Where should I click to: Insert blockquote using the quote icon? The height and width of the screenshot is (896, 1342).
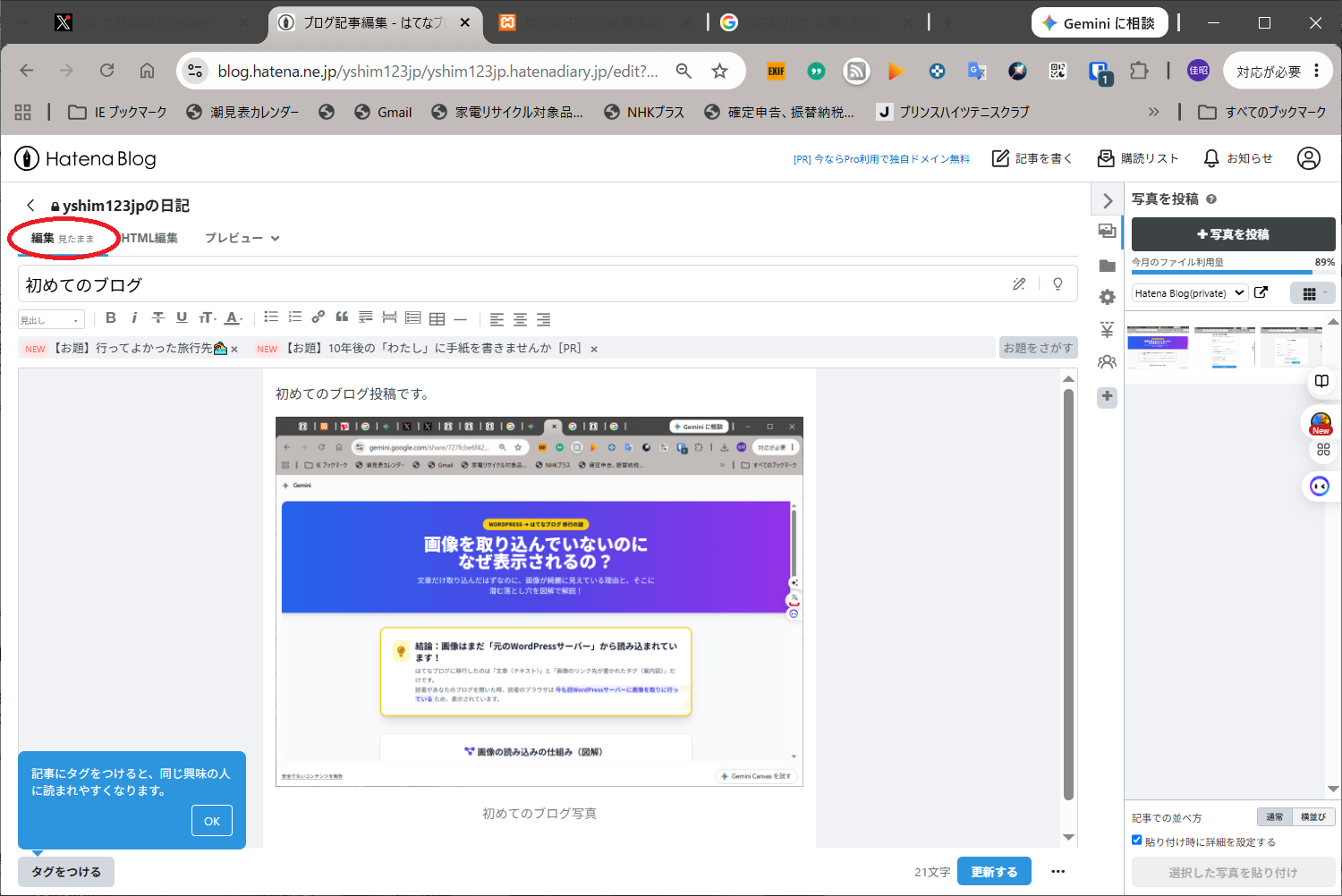[x=342, y=317]
